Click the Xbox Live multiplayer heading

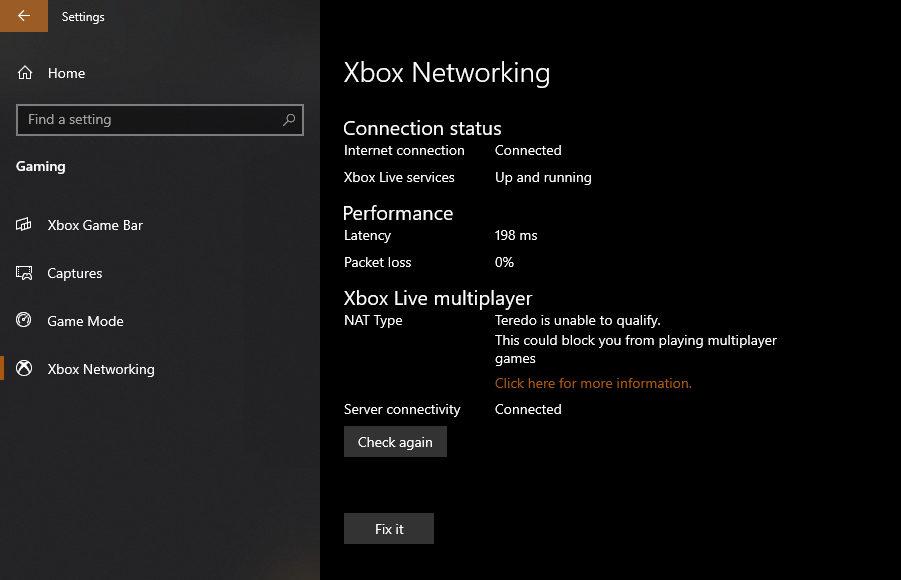[438, 298]
